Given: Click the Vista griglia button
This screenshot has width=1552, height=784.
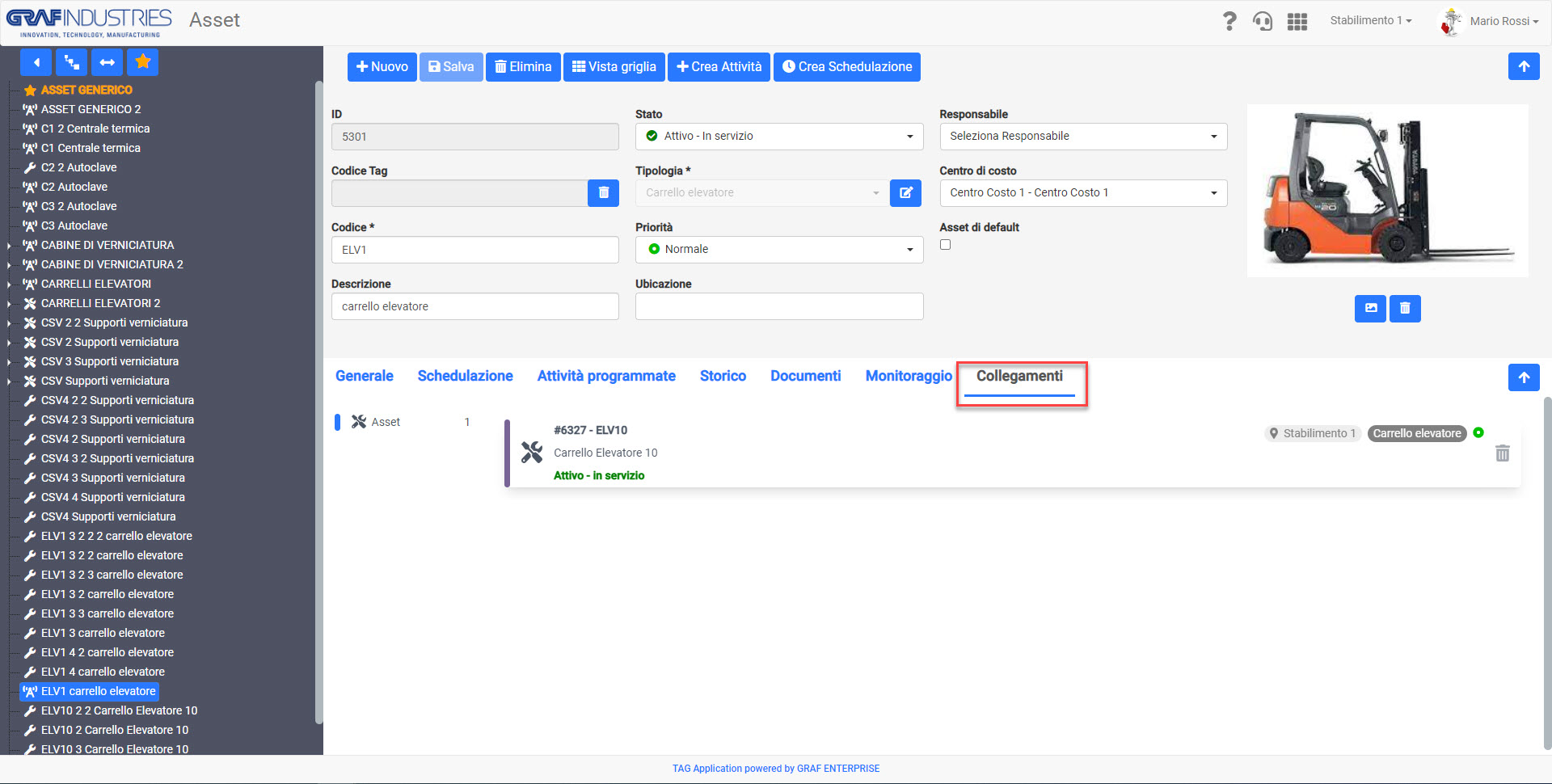Looking at the screenshot, I should (614, 67).
